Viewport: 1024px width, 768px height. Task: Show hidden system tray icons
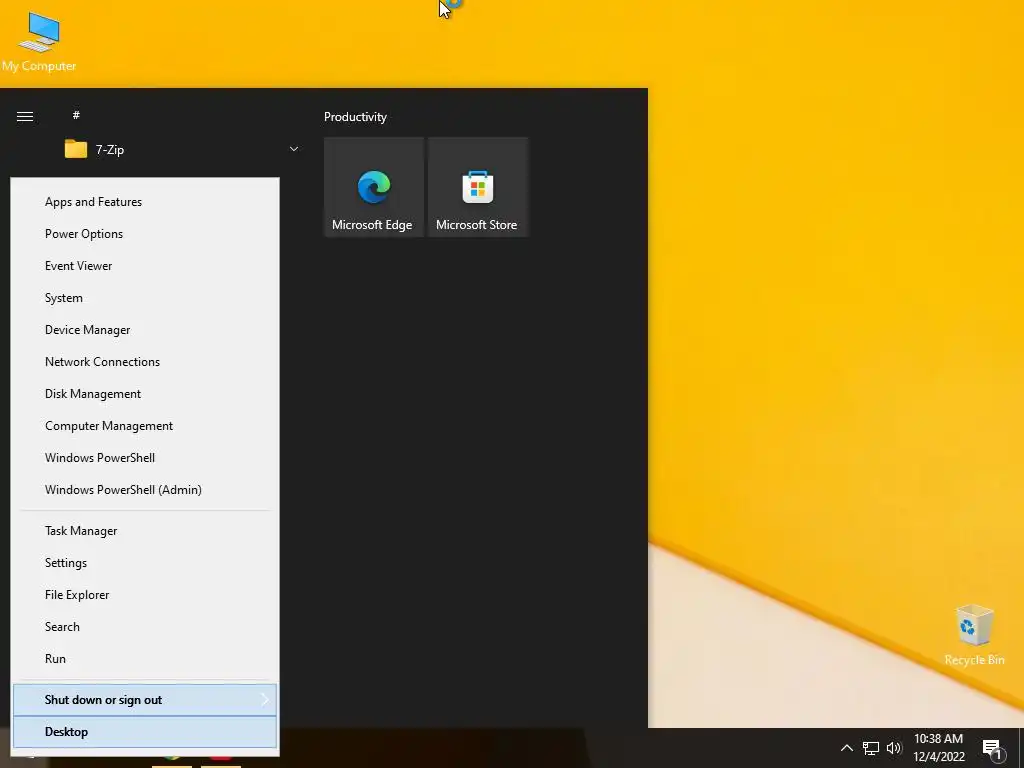(846, 748)
